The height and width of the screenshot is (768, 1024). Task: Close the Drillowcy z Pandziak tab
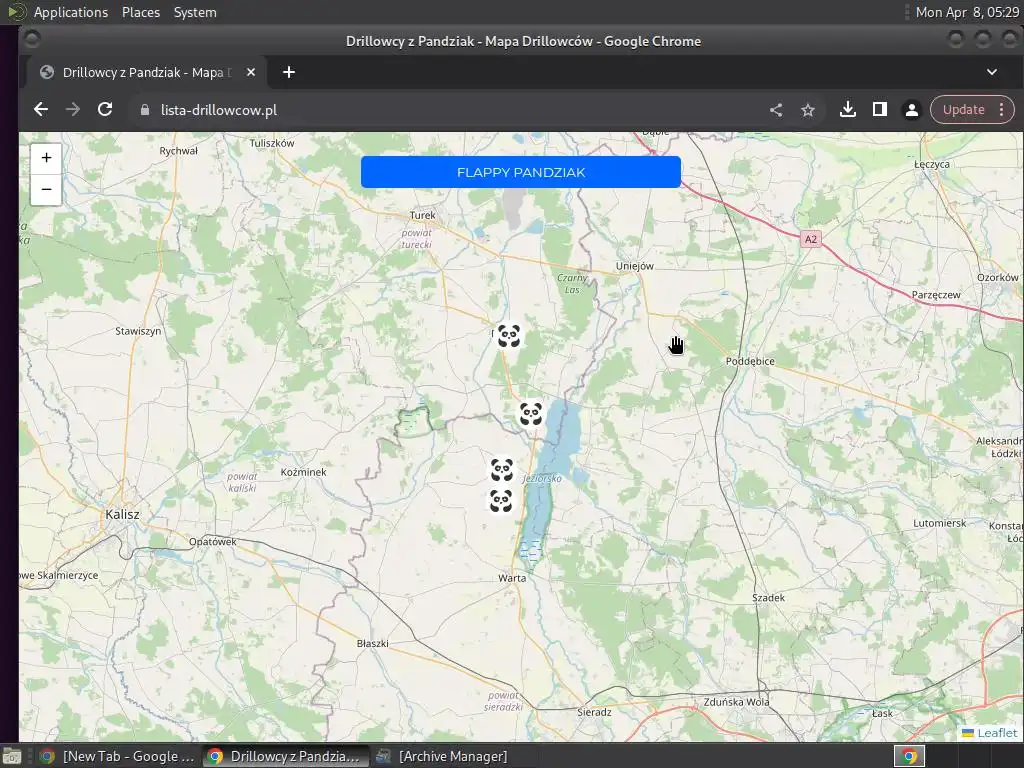(251, 72)
